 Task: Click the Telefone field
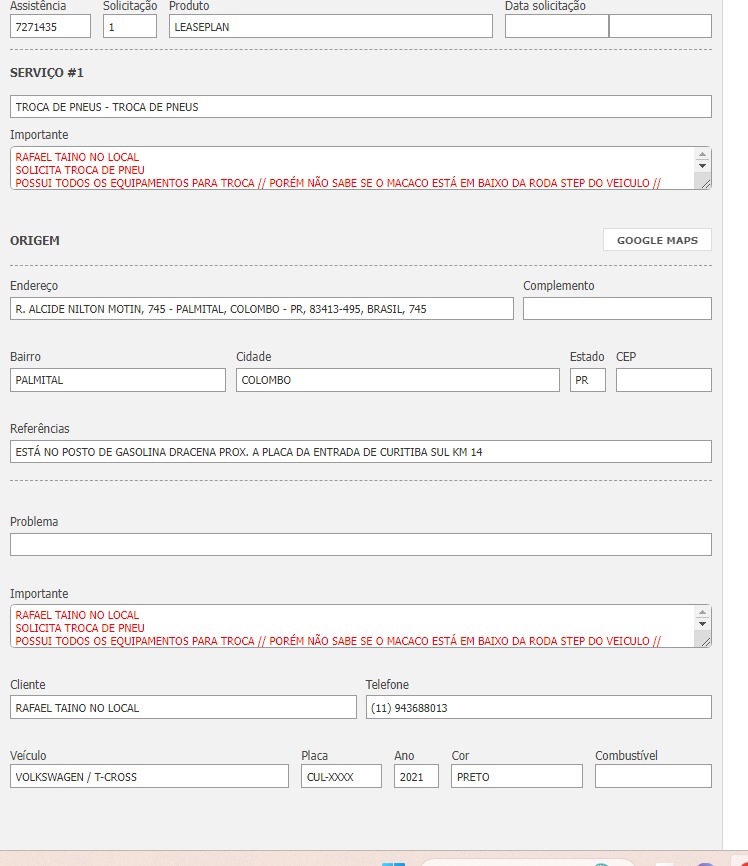click(538, 708)
